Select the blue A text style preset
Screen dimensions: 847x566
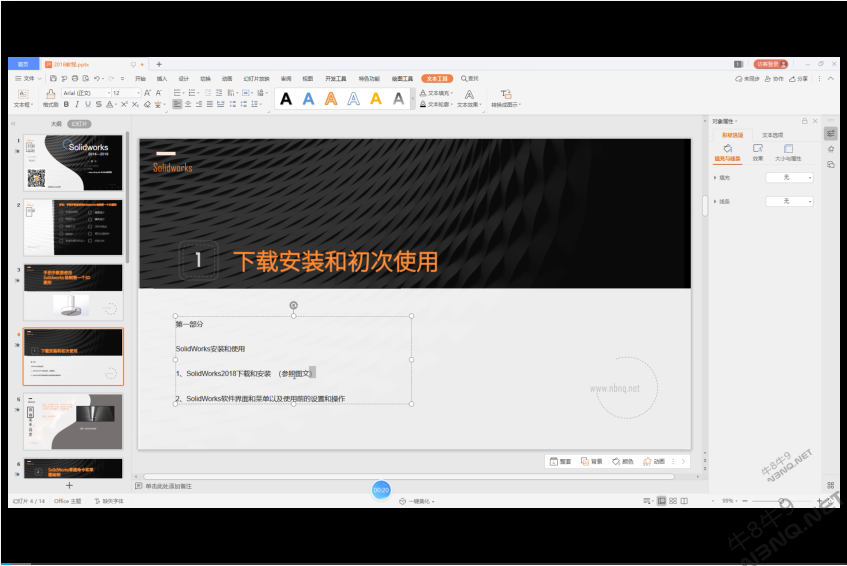[x=308, y=99]
